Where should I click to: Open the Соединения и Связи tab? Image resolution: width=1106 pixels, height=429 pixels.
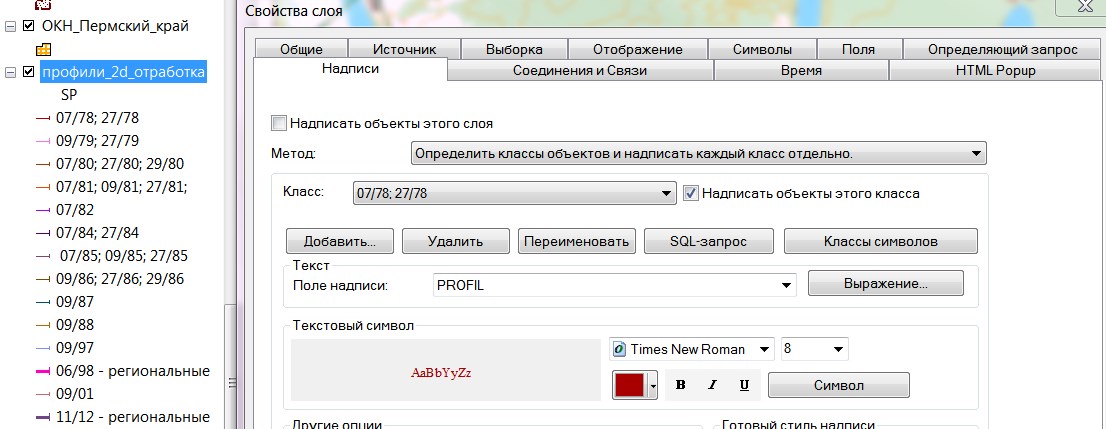click(x=580, y=71)
